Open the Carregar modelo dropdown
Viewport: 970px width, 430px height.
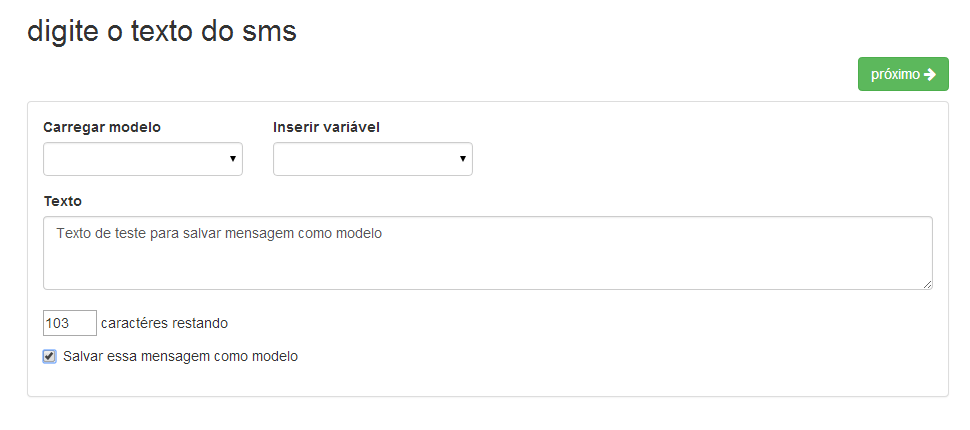[x=142, y=159]
